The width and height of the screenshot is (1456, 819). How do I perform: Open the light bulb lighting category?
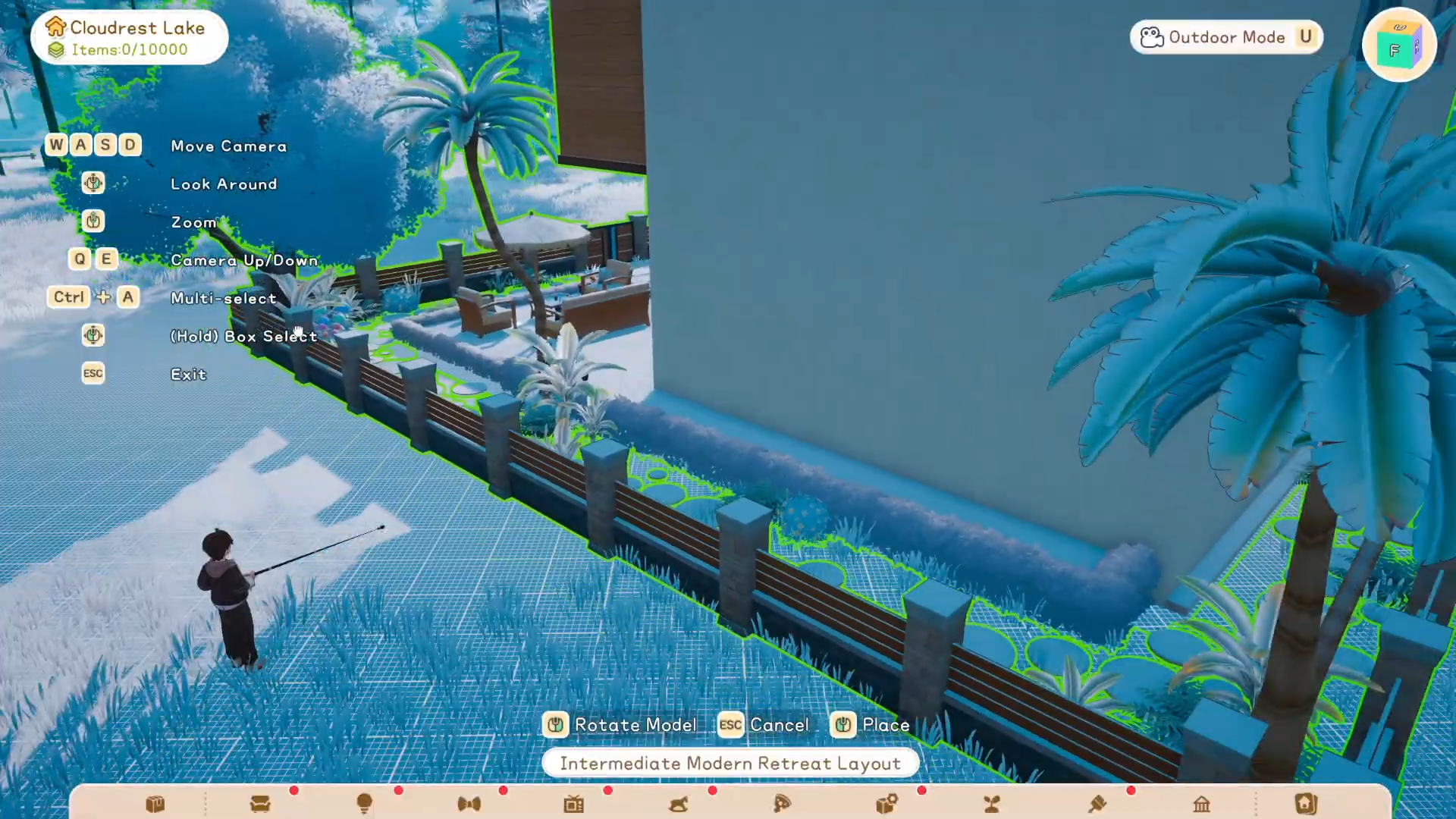tap(364, 804)
